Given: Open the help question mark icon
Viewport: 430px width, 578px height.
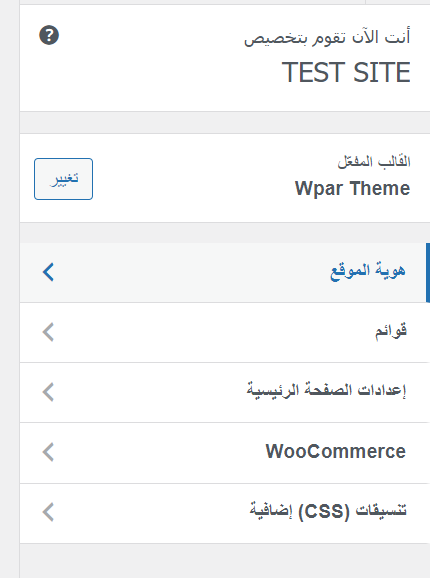Looking at the screenshot, I should click(x=49, y=35).
